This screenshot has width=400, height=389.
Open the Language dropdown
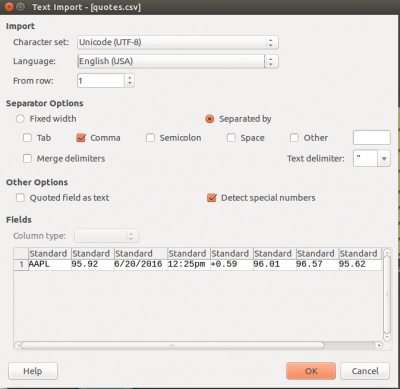(178, 61)
